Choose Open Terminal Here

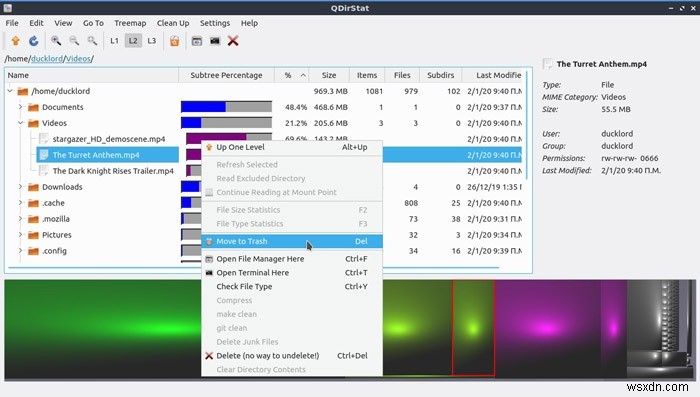click(x=292, y=272)
